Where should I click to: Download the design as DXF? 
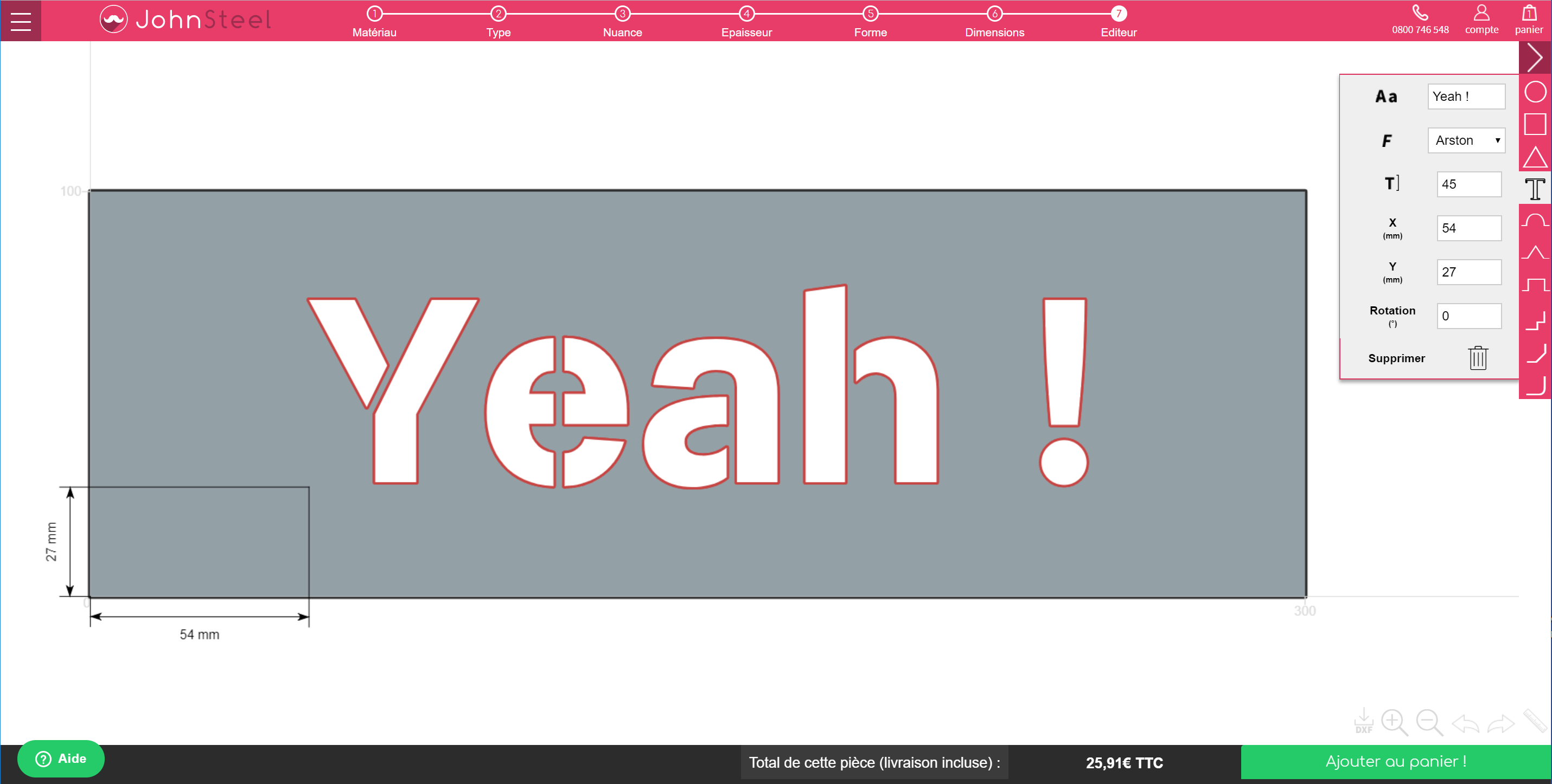[x=1363, y=720]
